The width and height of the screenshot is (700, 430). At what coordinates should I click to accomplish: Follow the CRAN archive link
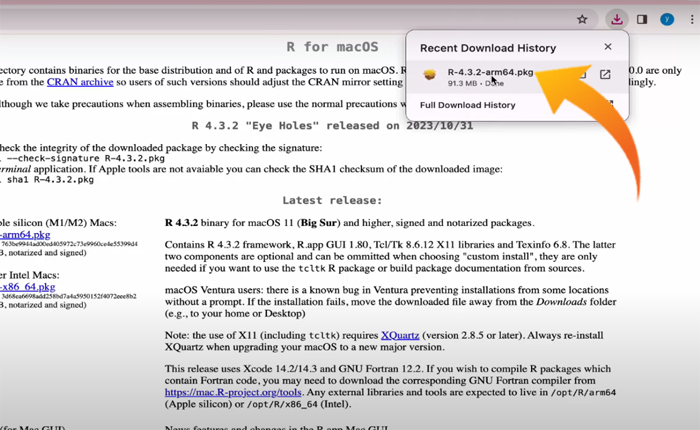pos(80,82)
